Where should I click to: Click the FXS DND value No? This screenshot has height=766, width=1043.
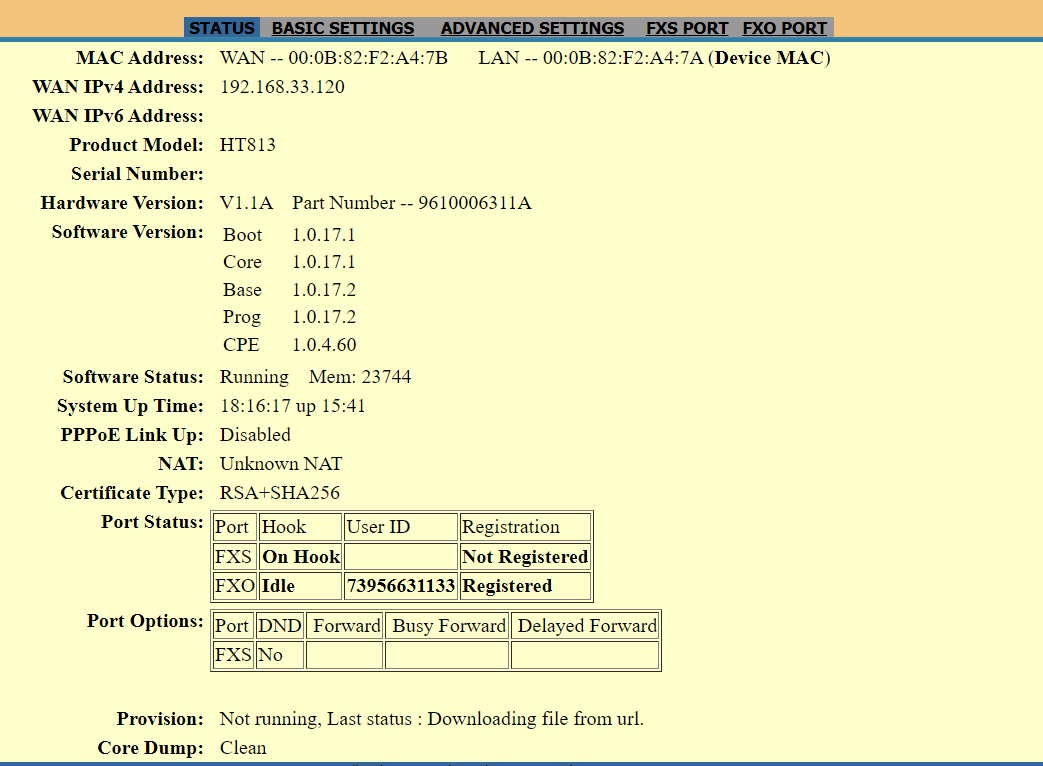click(x=270, y=655)
